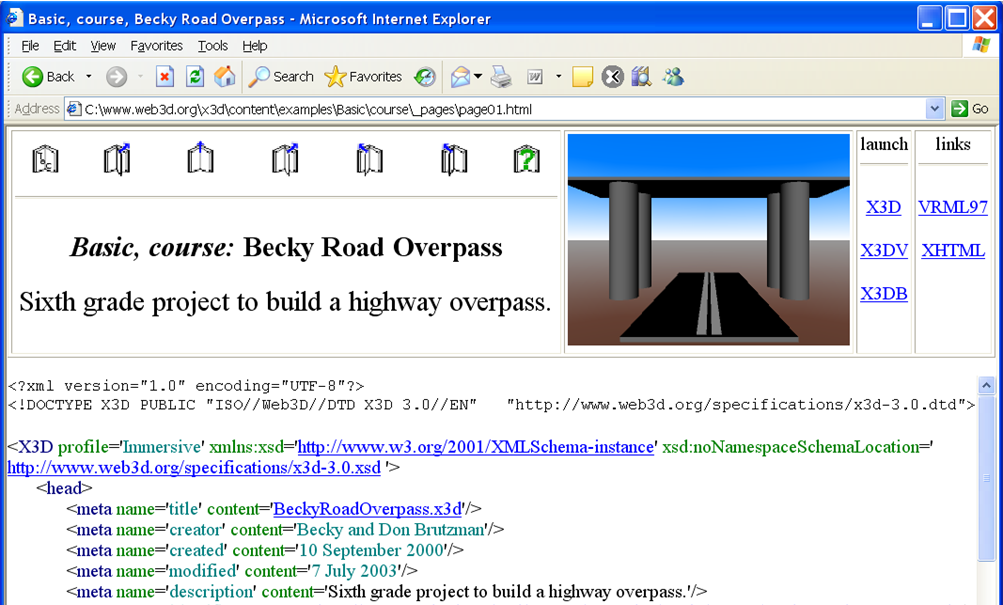Open the help book with question mark
1003x605 pixels.
tap(526, 159)
